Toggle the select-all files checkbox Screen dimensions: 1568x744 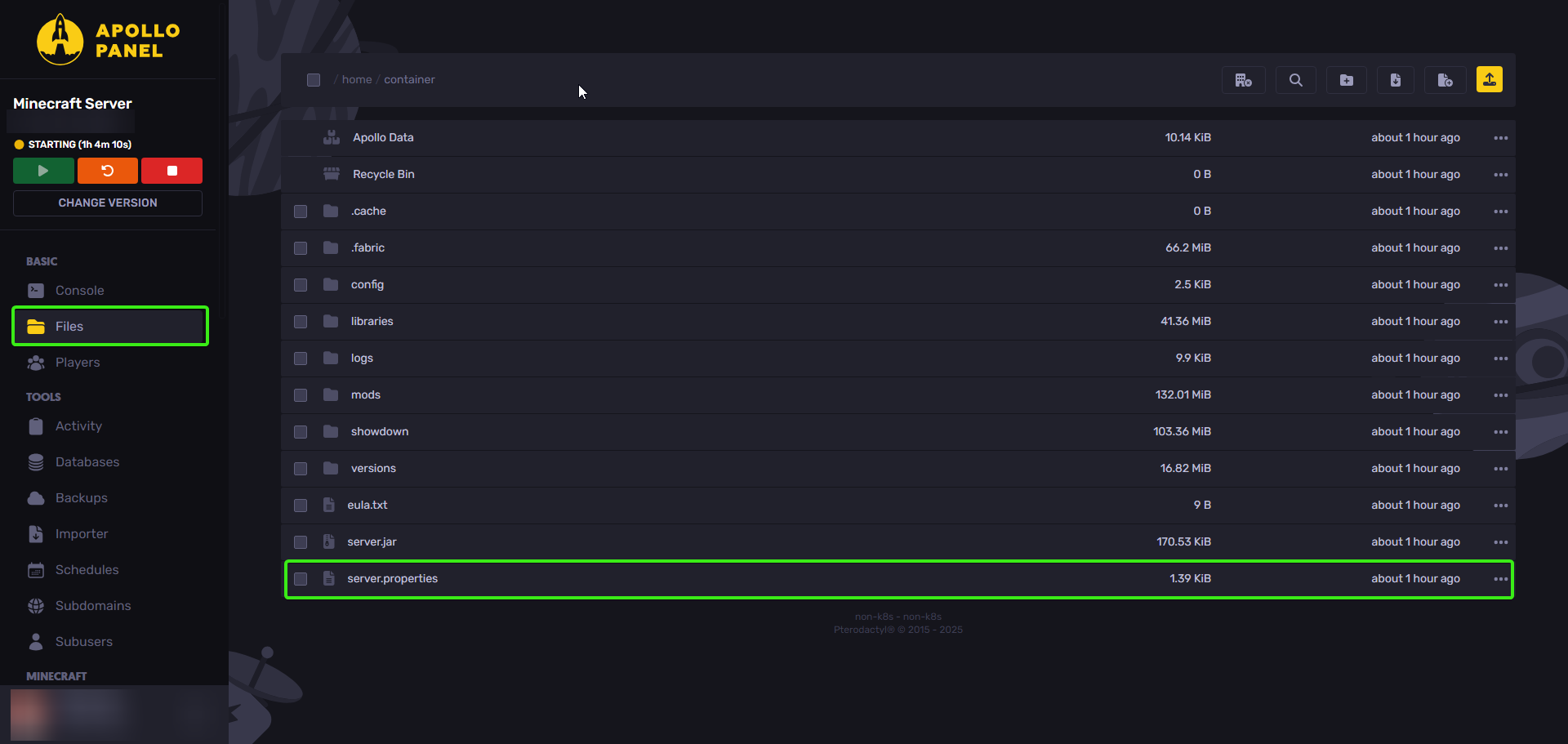314,80
